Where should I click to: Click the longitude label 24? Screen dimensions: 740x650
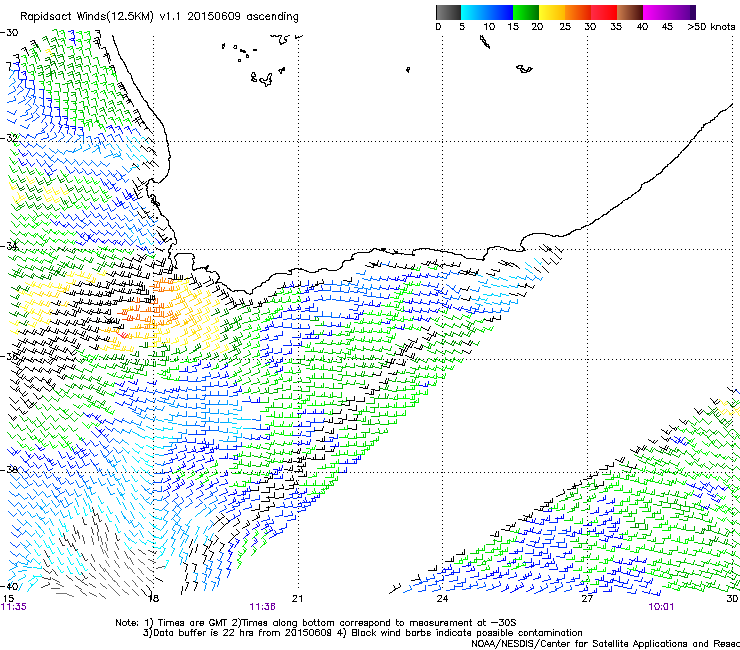click(442, 599)
